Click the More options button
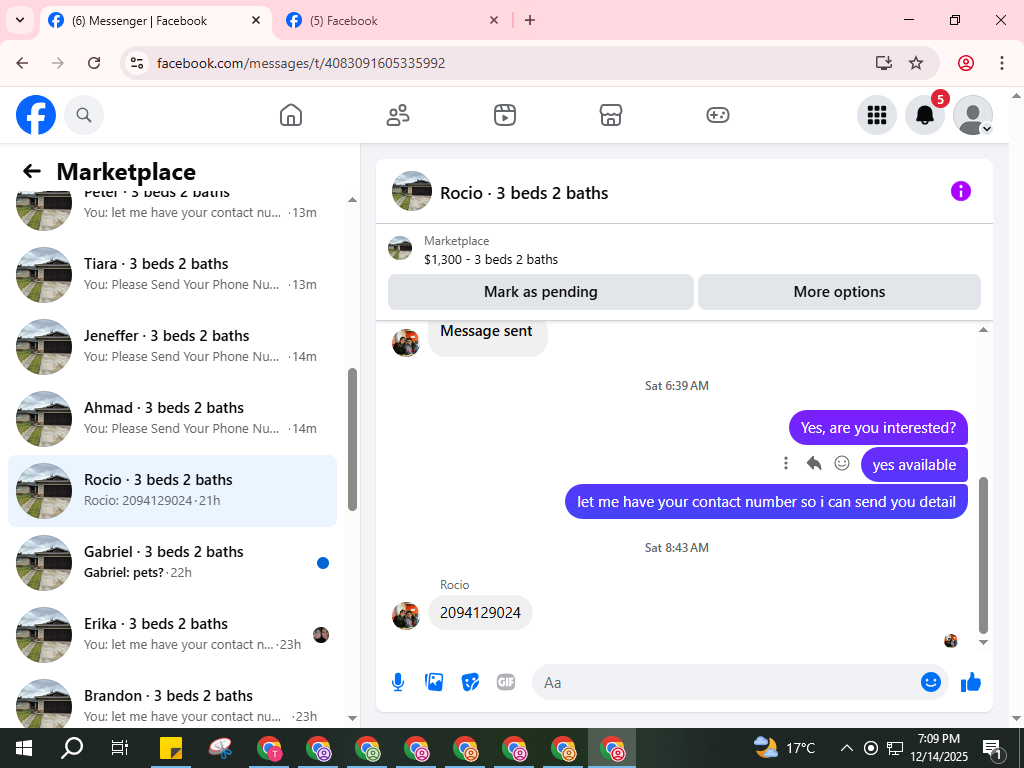The height and width of the screenshot is (768, 1024). point(839,292)
